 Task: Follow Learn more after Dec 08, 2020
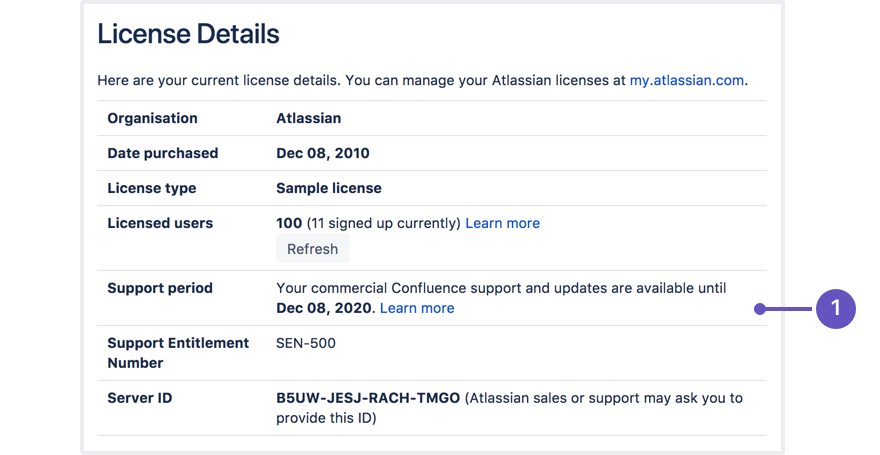click(417, 308)
